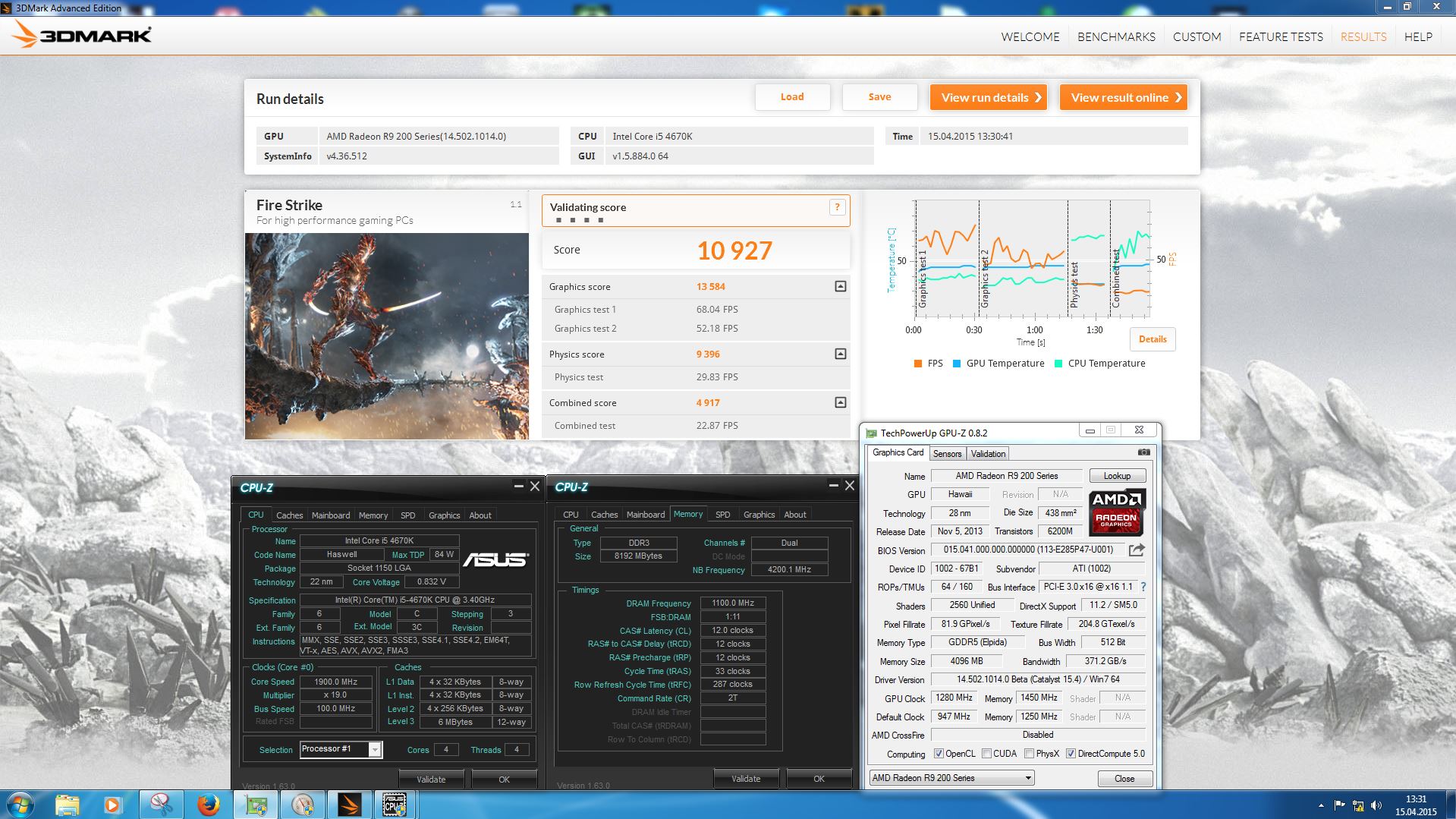
Task: Click the 3DMark logo in header
Action: point(82,34)
